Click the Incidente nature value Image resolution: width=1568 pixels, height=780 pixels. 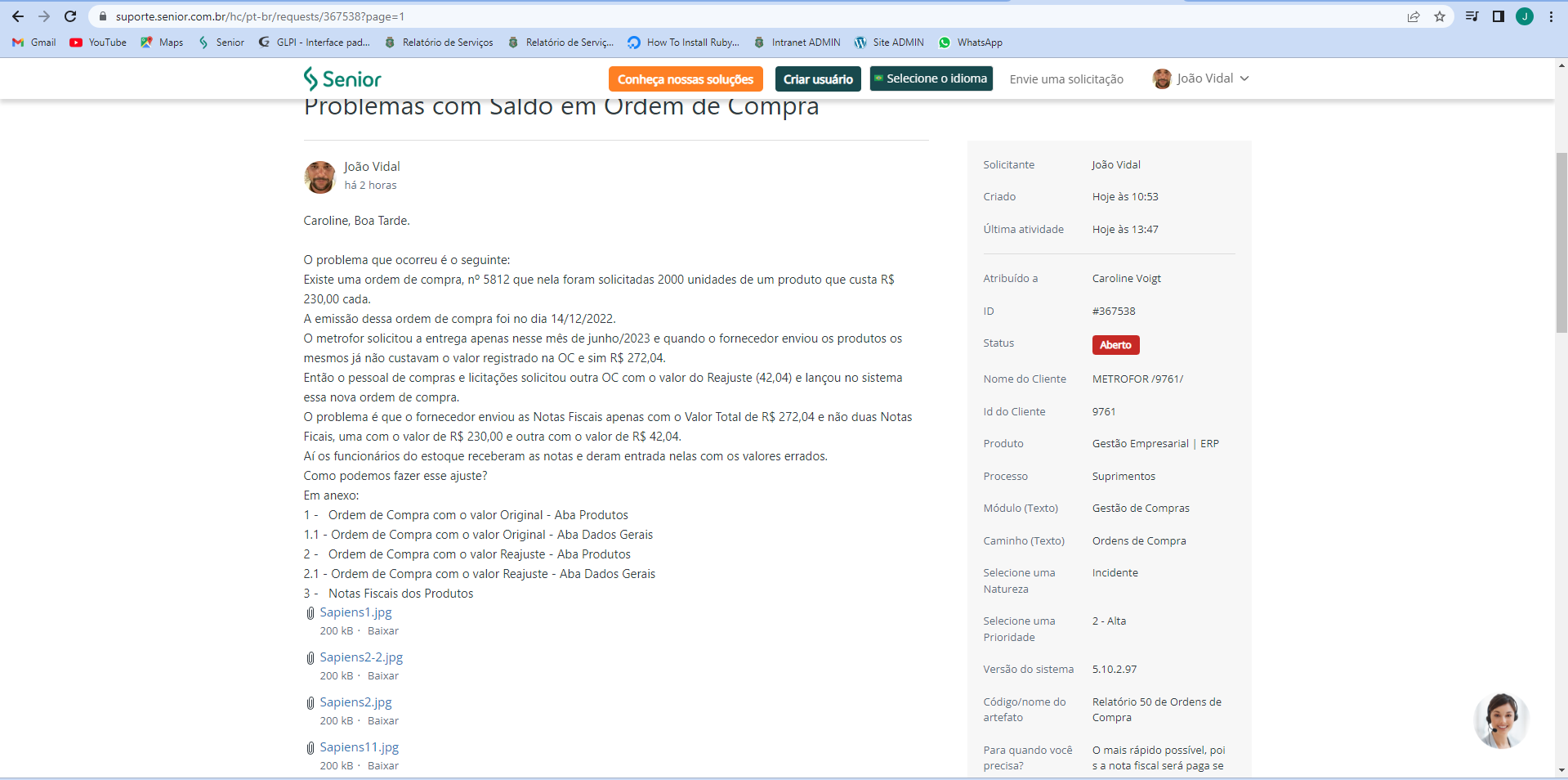1115,573
